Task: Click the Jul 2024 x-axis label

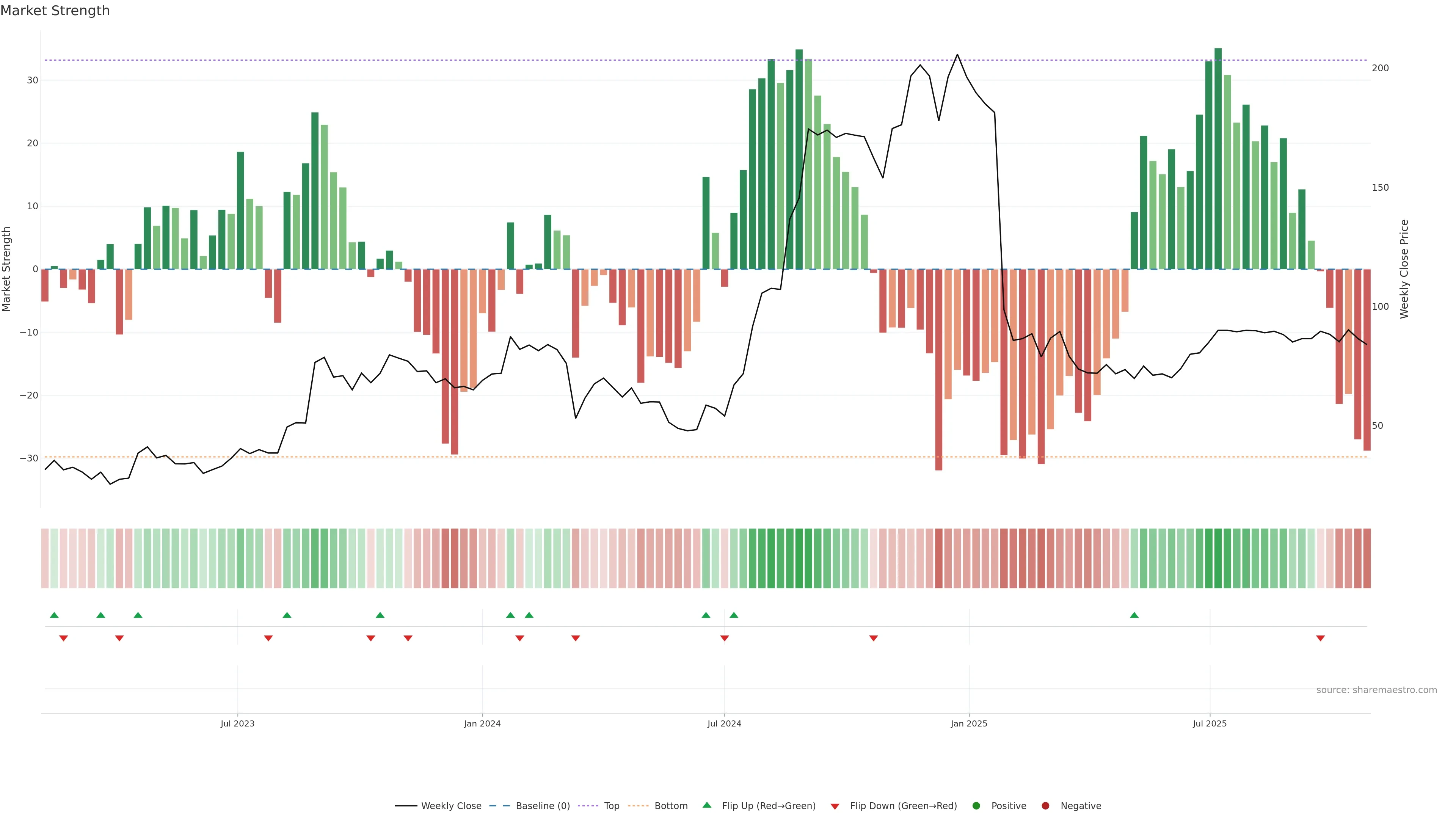Action: [724, 723]
